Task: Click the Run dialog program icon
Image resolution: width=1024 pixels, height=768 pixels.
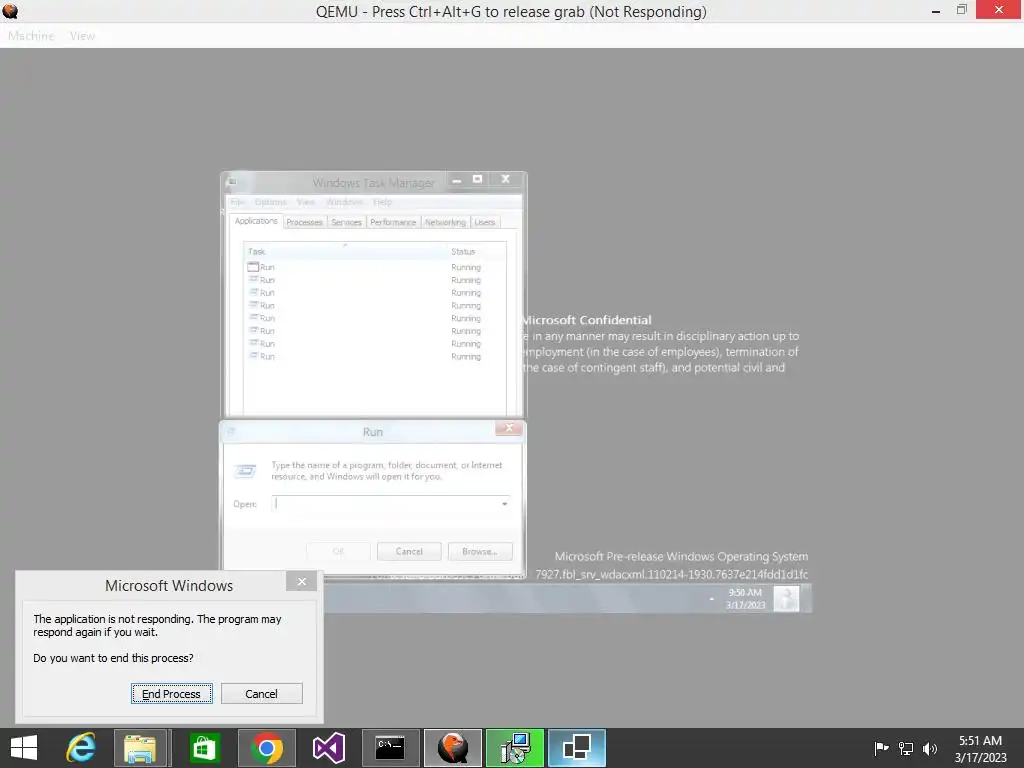Action: point(245,471)
